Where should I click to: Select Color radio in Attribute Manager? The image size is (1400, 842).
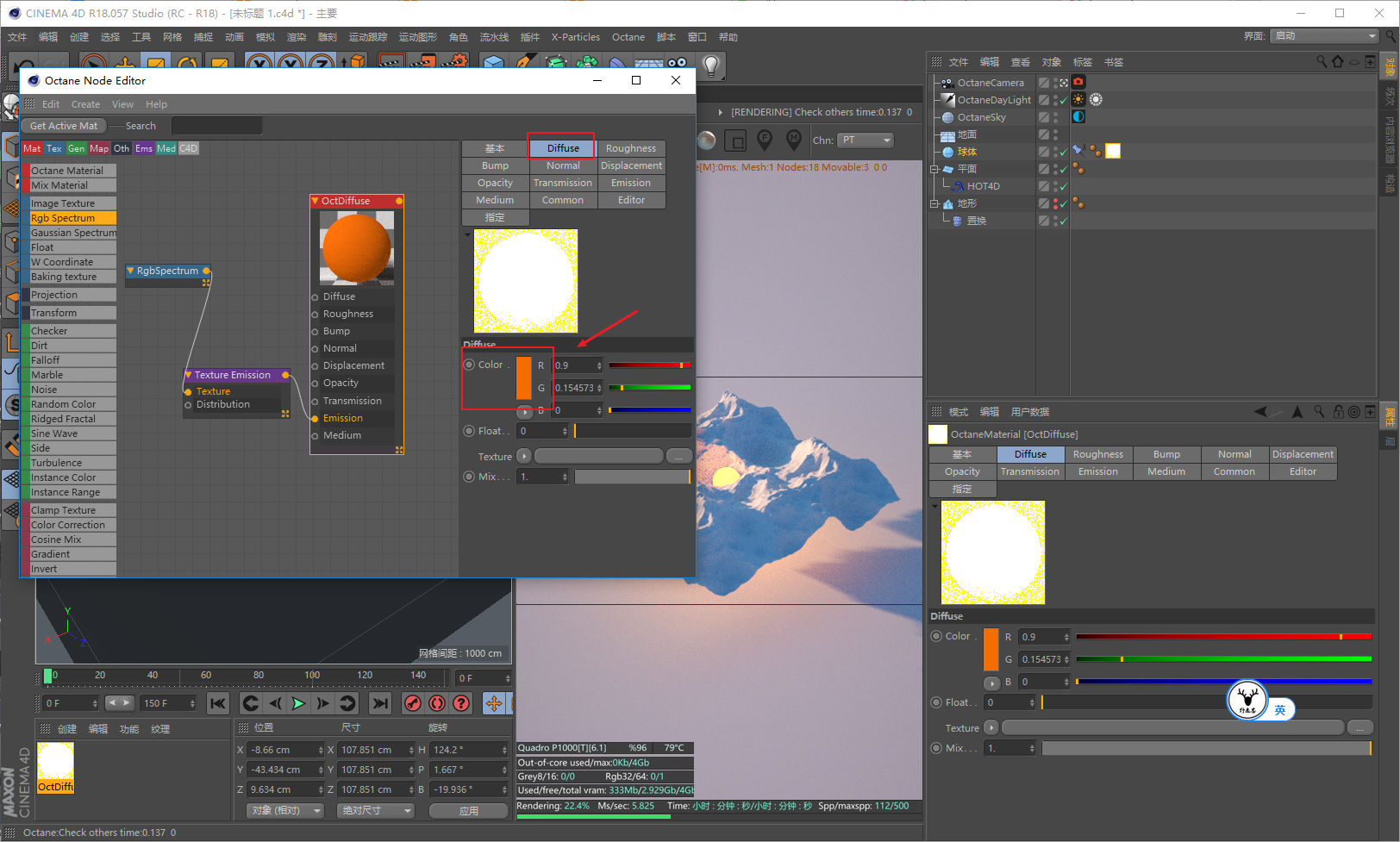936,636
